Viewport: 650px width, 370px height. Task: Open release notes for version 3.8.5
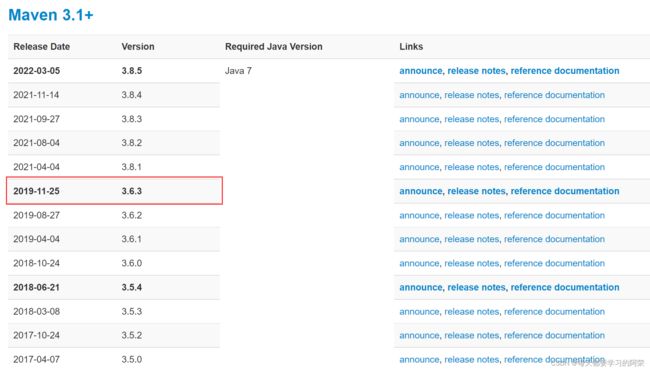point(477,71)
